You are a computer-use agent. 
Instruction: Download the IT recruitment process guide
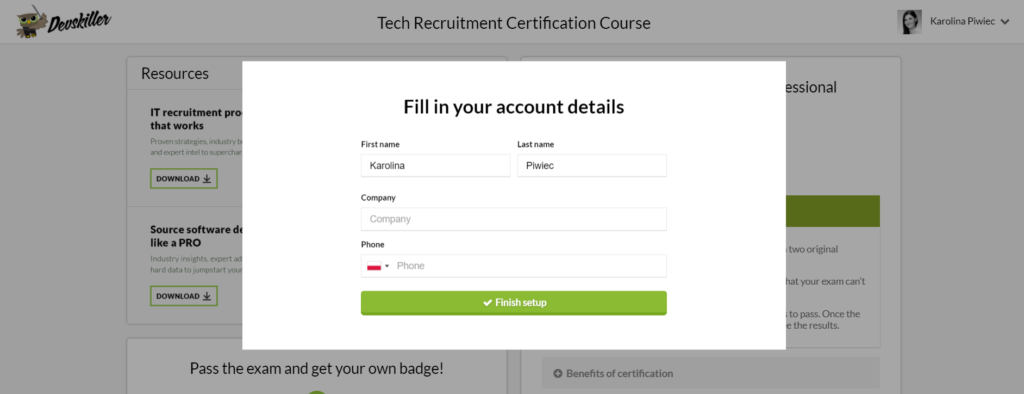point(184,178)
